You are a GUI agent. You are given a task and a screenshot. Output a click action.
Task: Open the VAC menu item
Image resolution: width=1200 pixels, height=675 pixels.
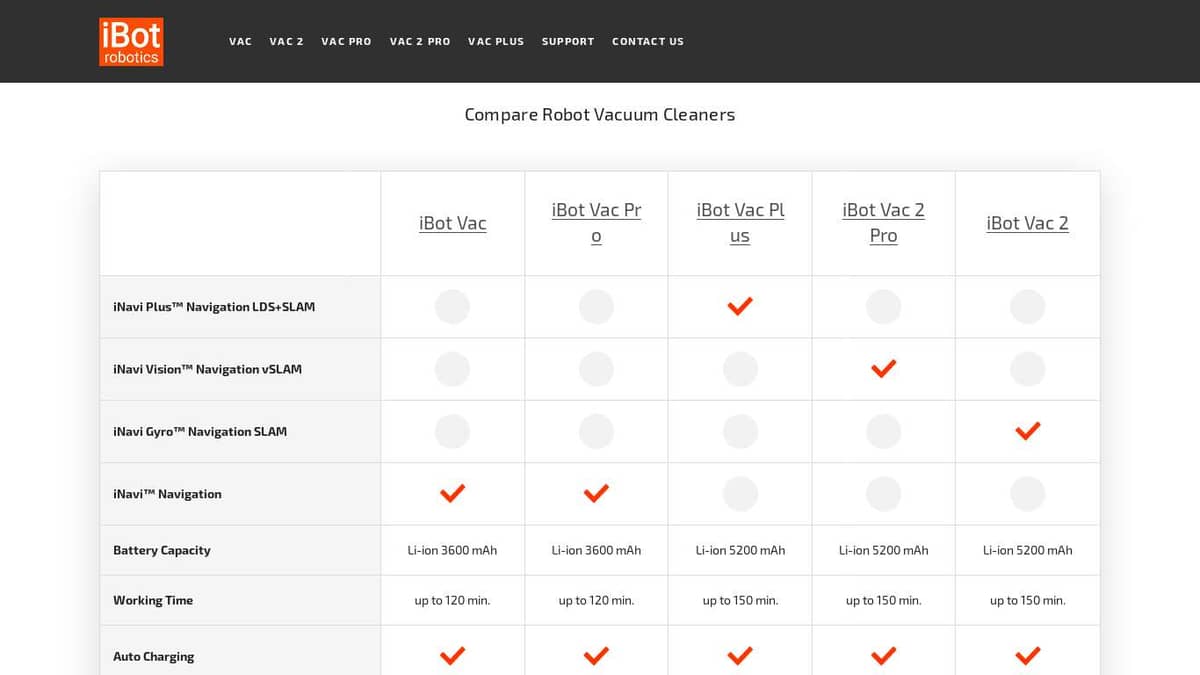pos(240,42)
